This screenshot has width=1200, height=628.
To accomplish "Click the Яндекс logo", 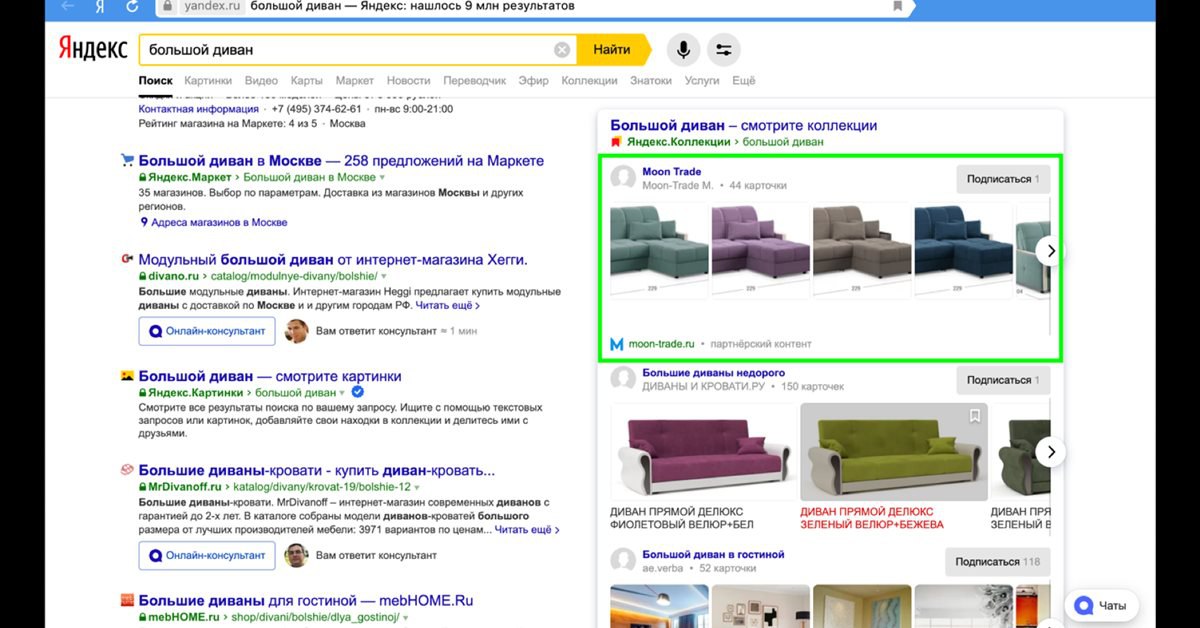I will click(x=92, y=49).
